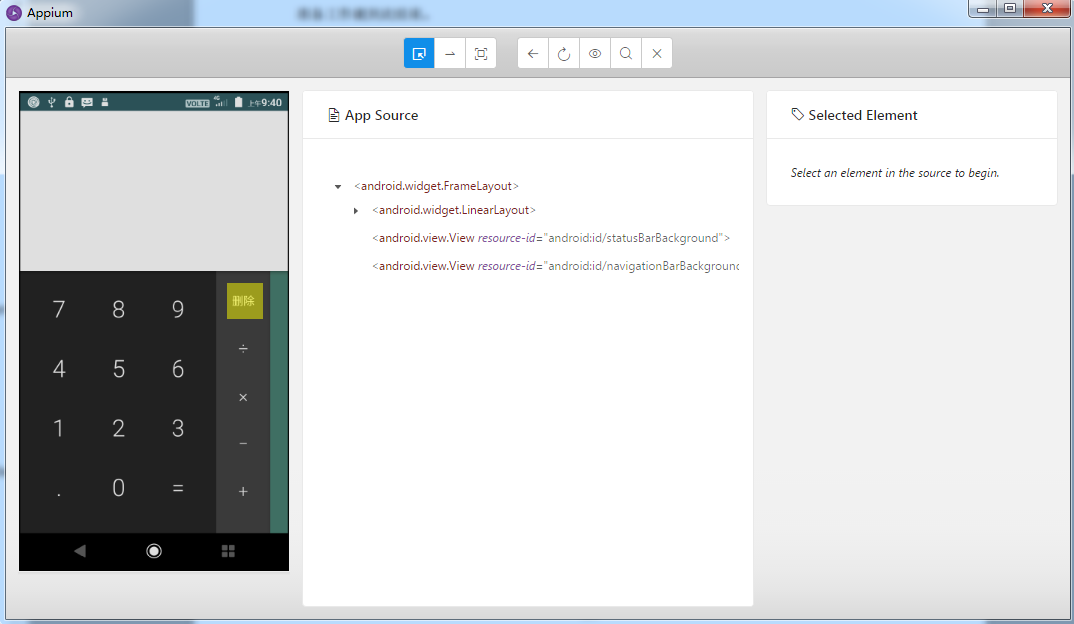Select android.widget.FrameLayout tree row
1074x624 pixels.
tap(436, 186)
